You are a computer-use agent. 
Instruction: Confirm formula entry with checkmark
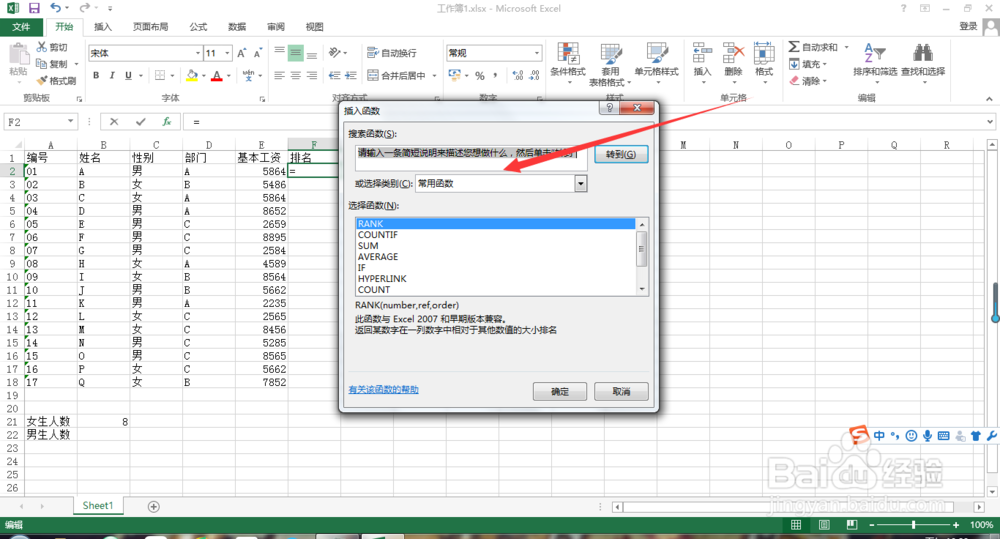[140, 122]
